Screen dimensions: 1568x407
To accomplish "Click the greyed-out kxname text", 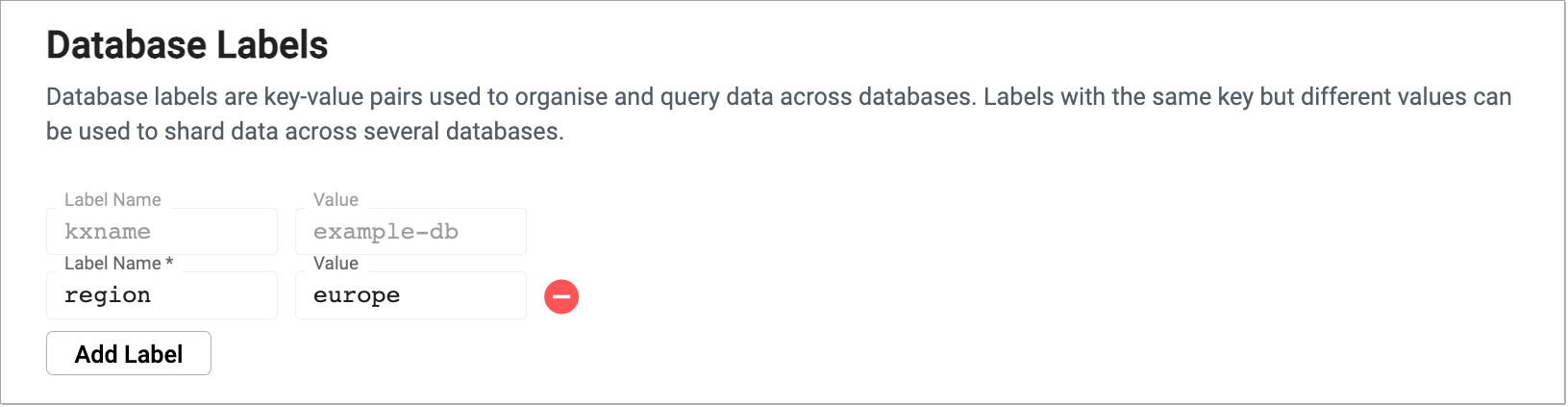I will (108, 232).
